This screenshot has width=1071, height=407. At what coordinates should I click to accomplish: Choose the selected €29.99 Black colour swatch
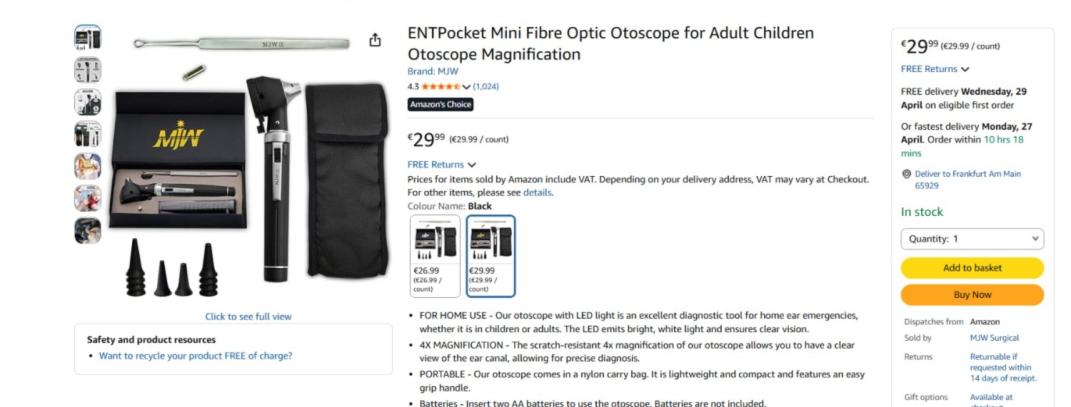[491, 256]
